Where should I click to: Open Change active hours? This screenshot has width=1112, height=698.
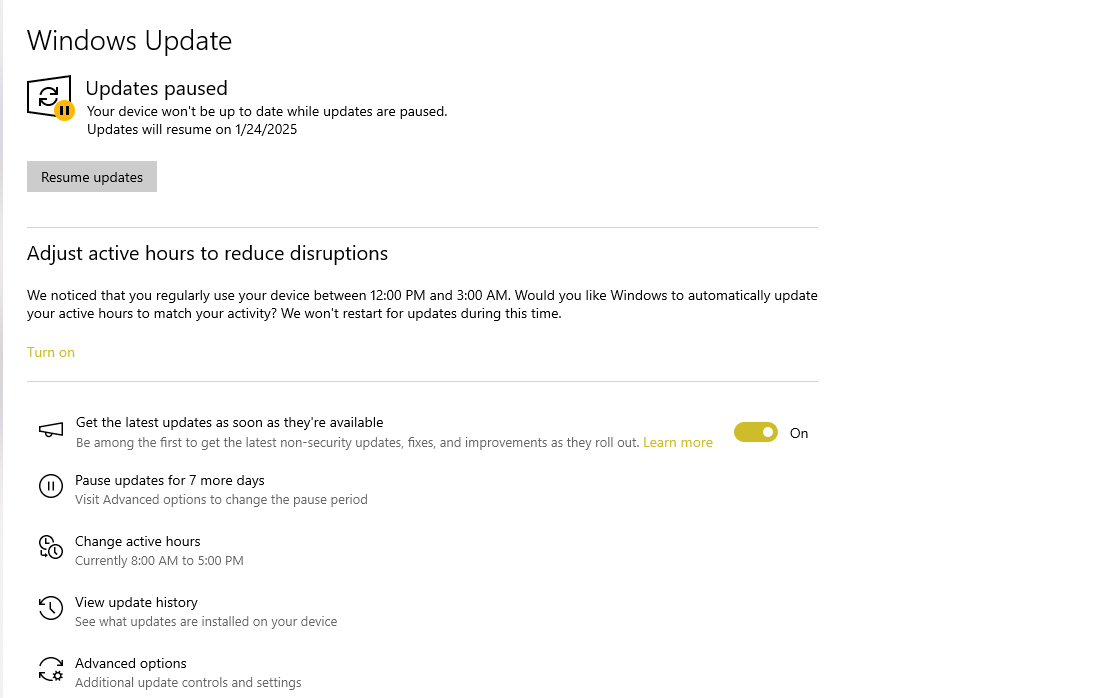[138, 541]
